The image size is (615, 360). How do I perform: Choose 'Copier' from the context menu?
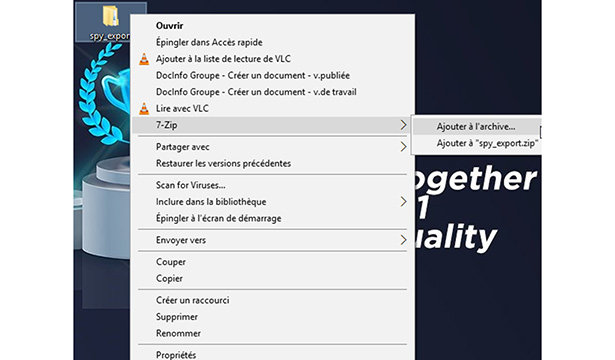[169, 278]
